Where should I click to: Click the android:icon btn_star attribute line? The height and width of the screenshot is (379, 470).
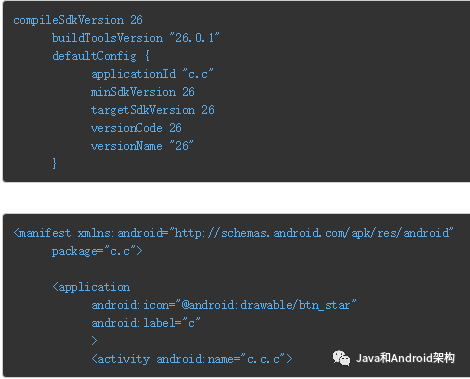224,305
